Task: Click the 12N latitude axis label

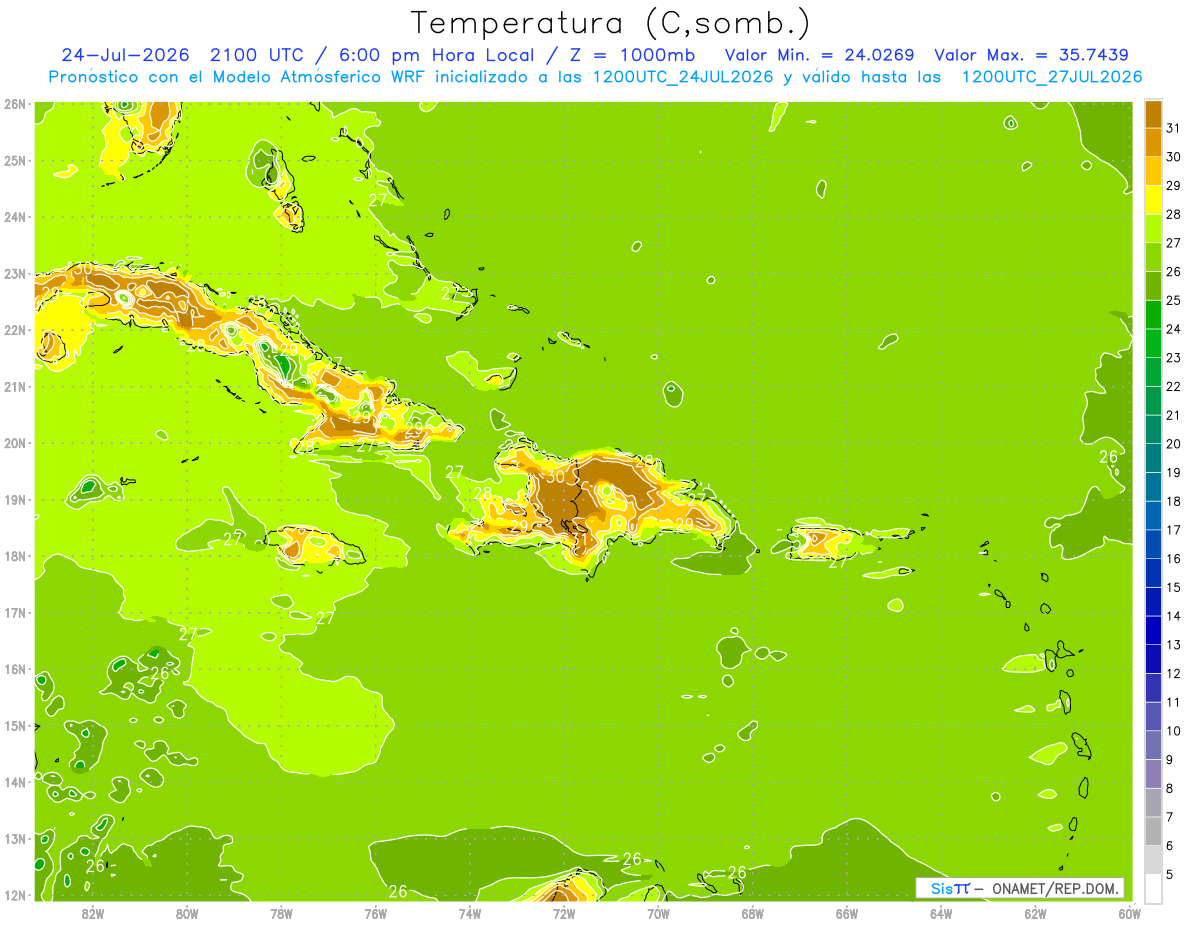Action: (x=14, y=895)
